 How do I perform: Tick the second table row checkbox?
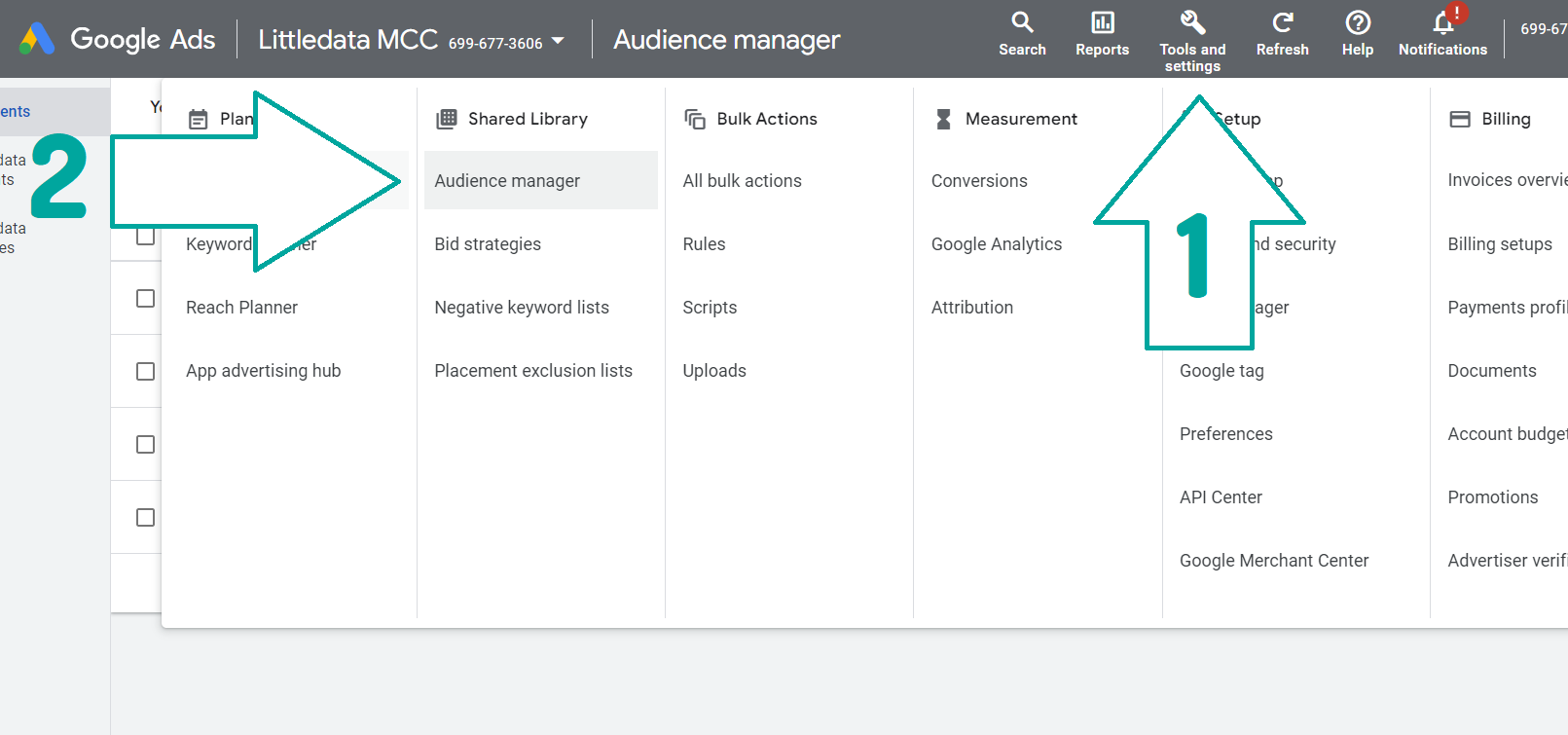145,298
